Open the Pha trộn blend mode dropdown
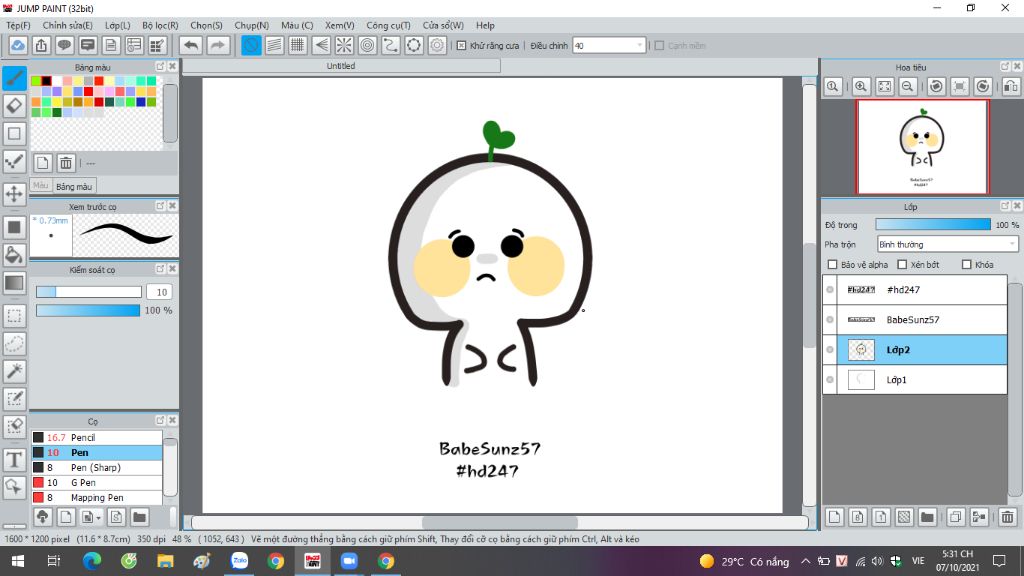The image size is (1024, 576). coord(947,244)
